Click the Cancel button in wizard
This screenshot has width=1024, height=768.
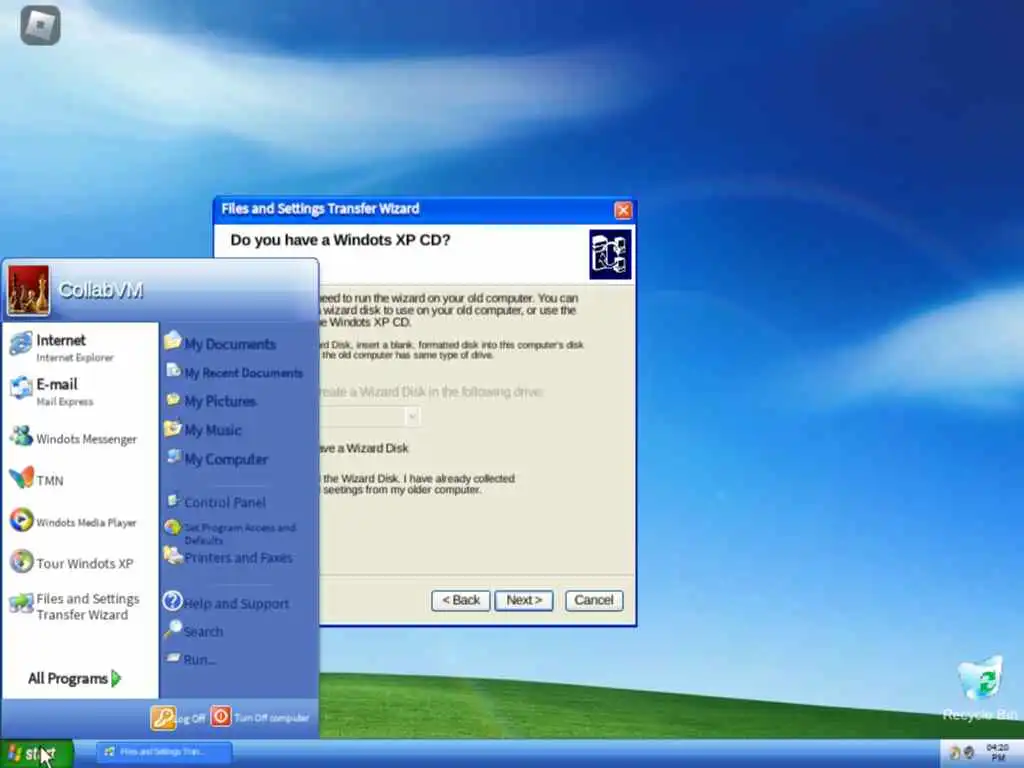click(x=594, y=600)
